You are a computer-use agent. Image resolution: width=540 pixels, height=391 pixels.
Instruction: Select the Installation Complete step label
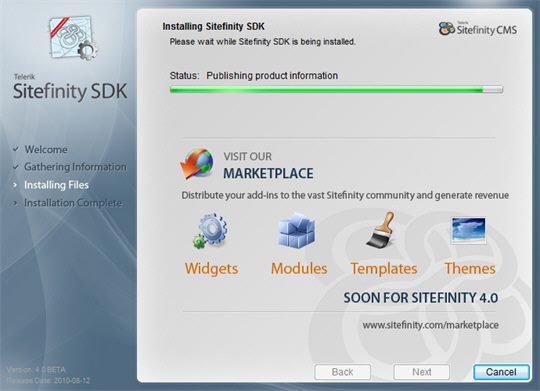73,203
